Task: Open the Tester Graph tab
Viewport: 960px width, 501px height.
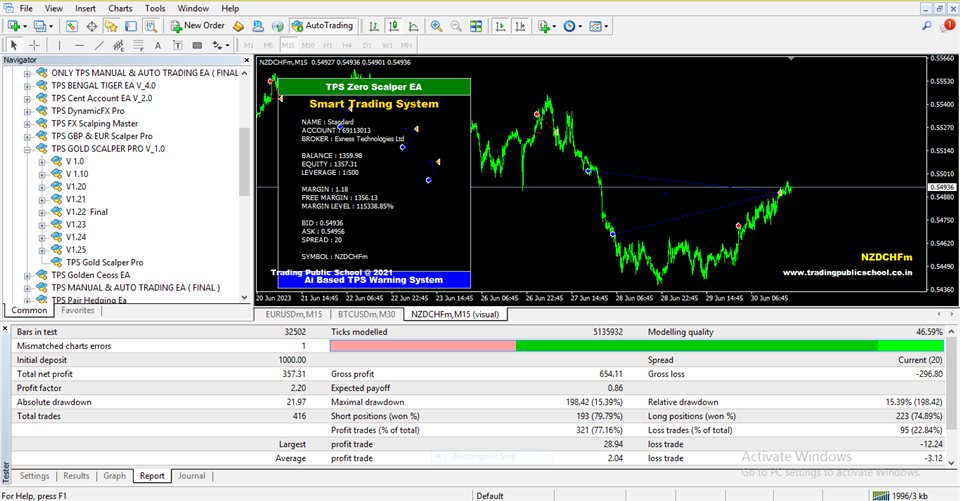Action: tap(114, 476)
